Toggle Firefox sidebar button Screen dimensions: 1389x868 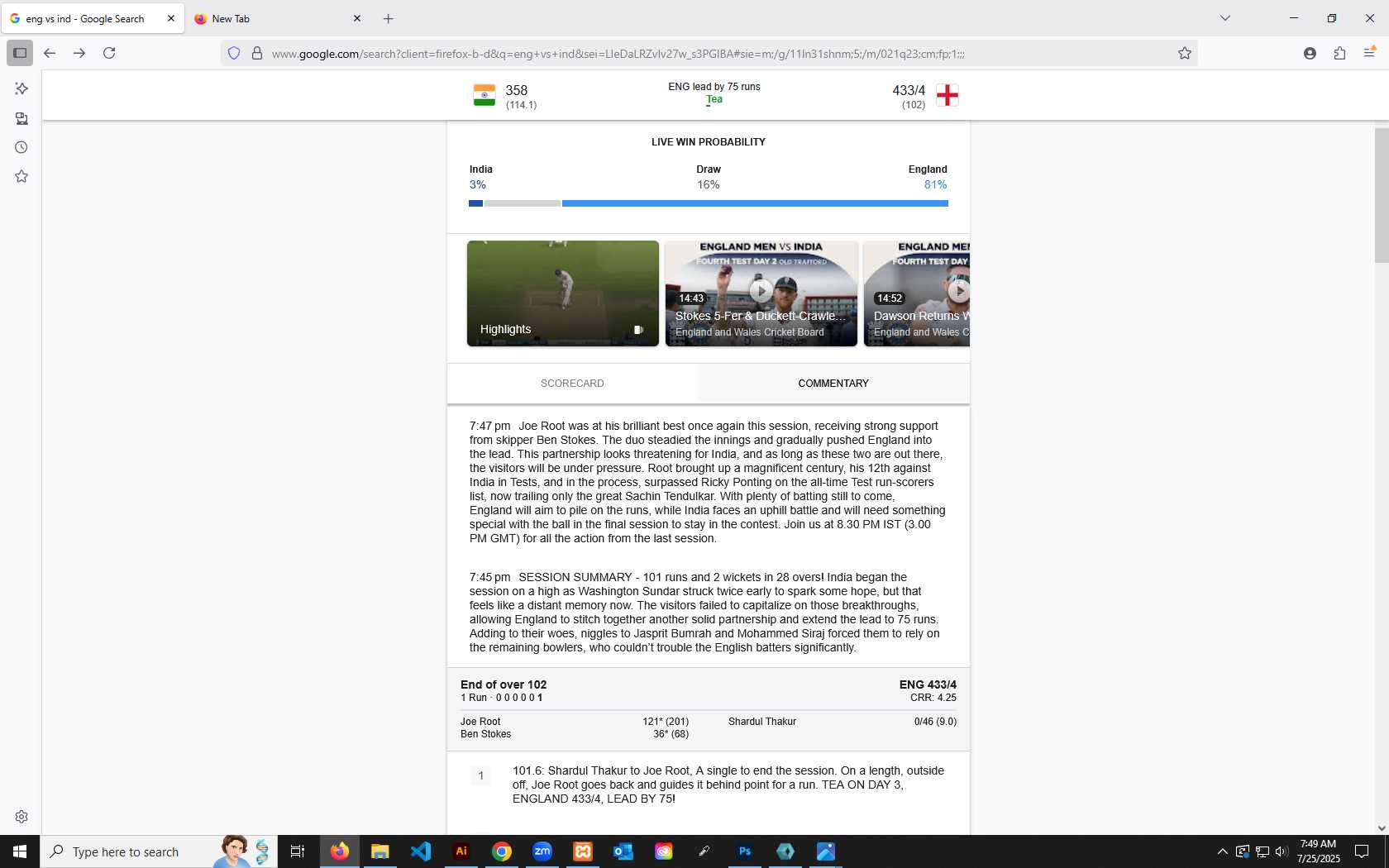20,53
